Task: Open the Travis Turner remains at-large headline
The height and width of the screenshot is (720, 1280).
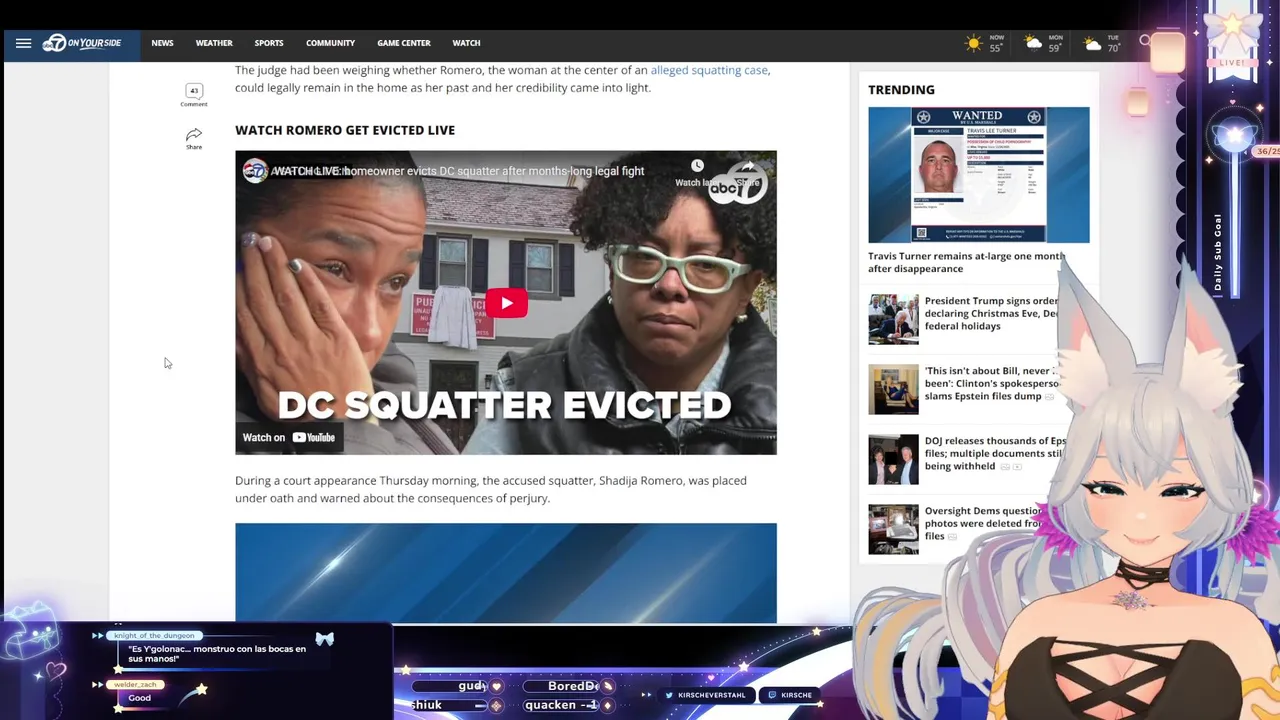Action: coord(967,262)
